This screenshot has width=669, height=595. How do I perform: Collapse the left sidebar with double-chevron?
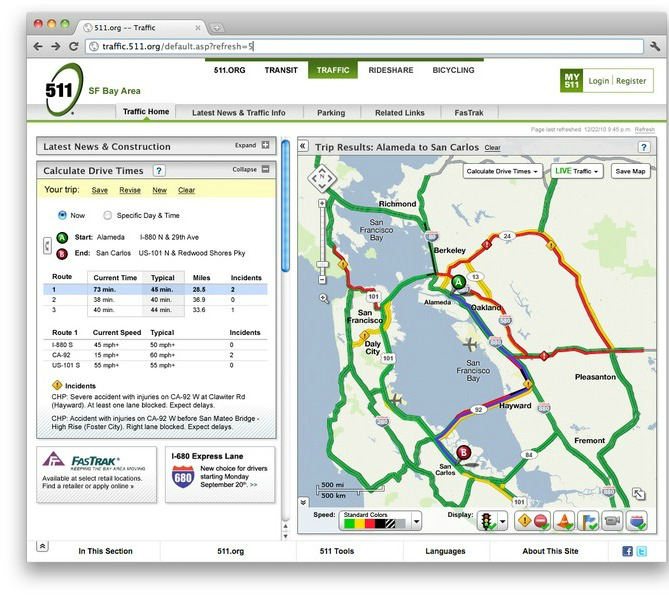point(303,146)
